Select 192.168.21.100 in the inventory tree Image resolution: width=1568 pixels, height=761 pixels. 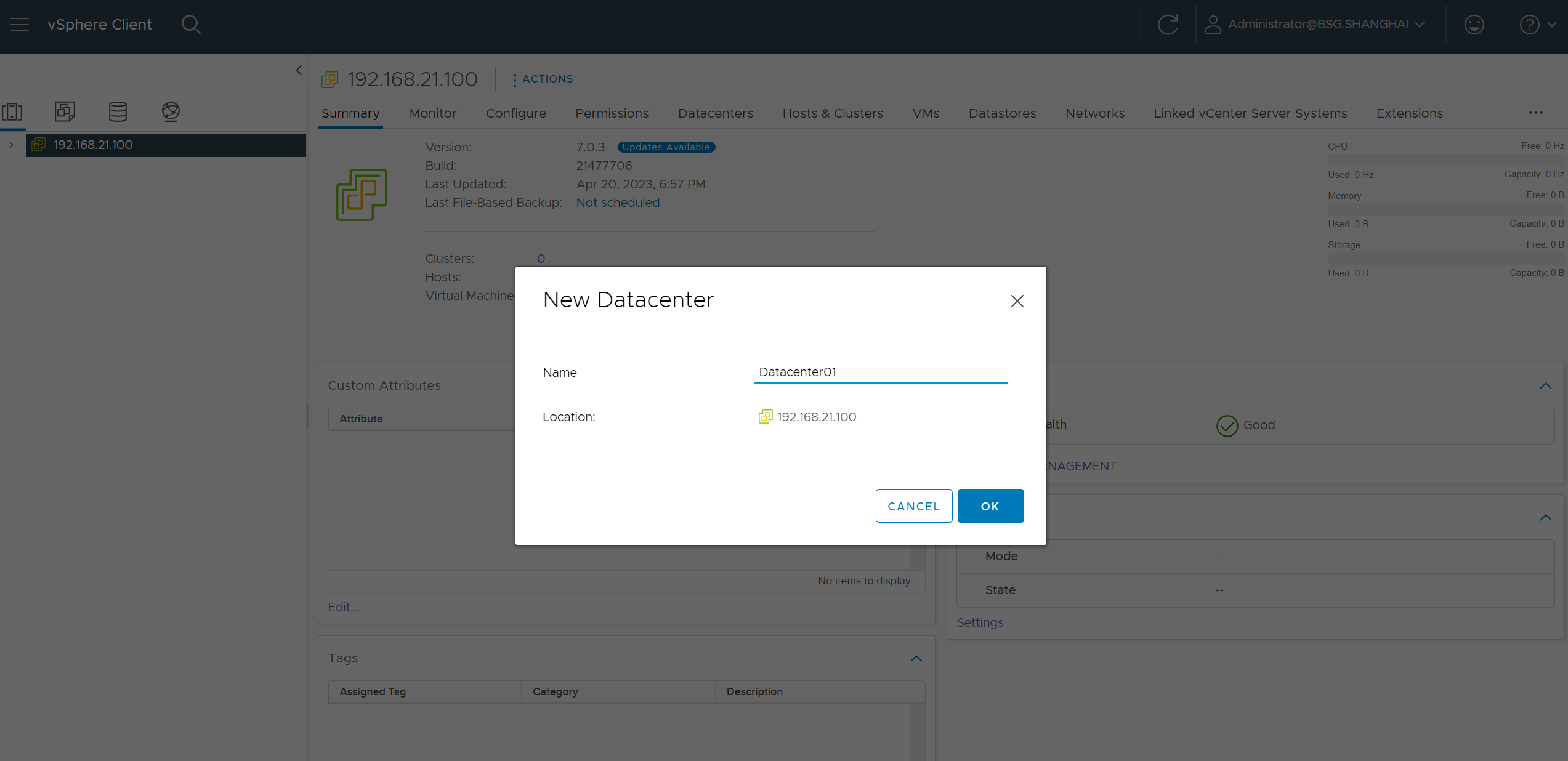(x=166, y=145)
